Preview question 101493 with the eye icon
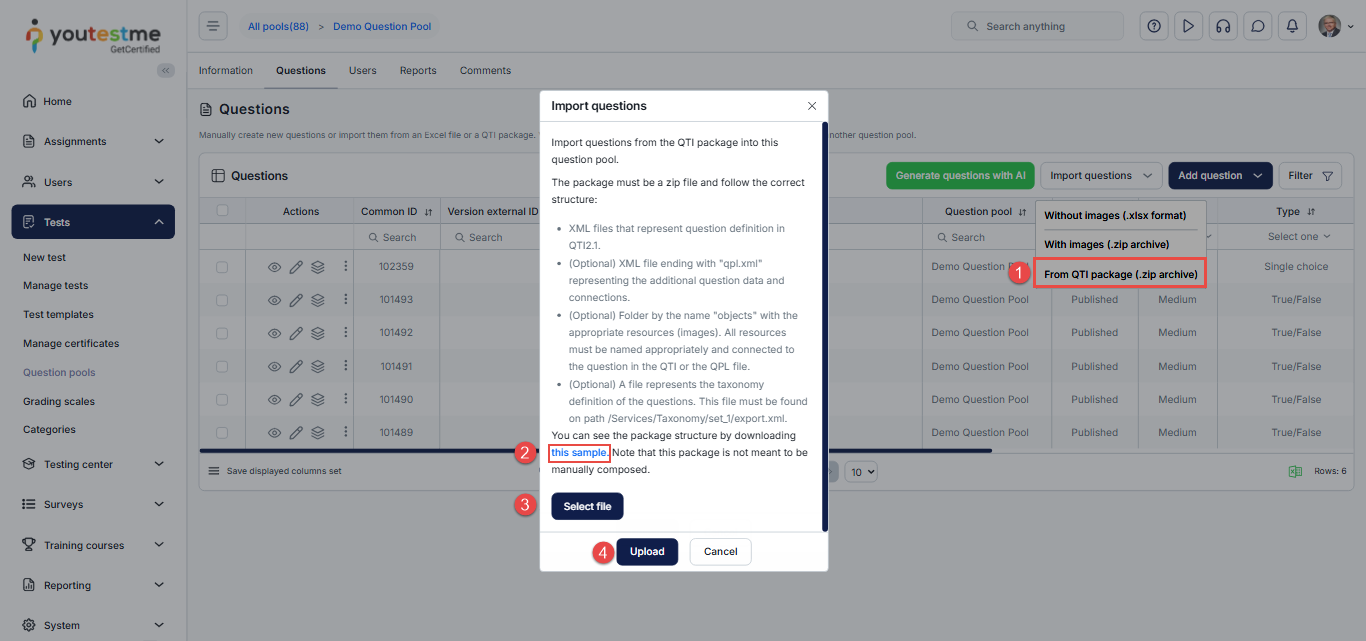The width and height of the screenshot is (1366, 641). click(275, 300)
